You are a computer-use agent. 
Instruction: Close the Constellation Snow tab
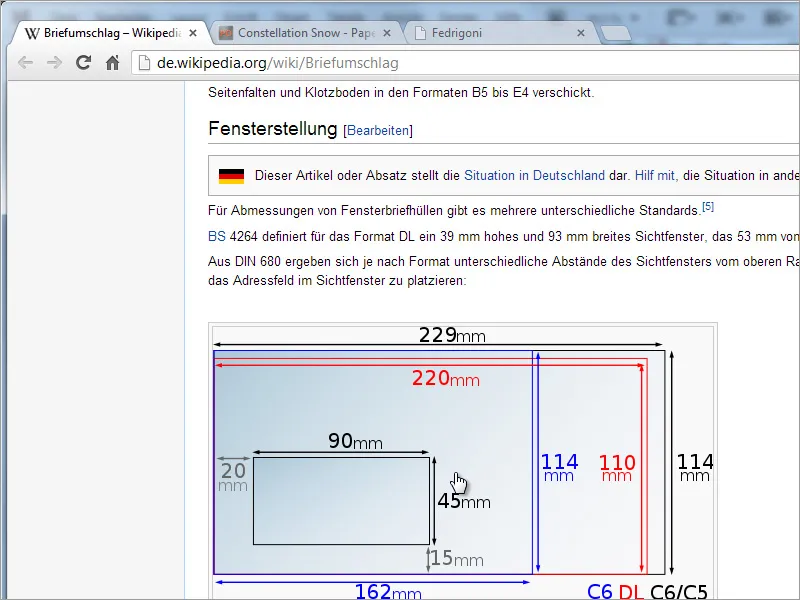tap(387, 33)
